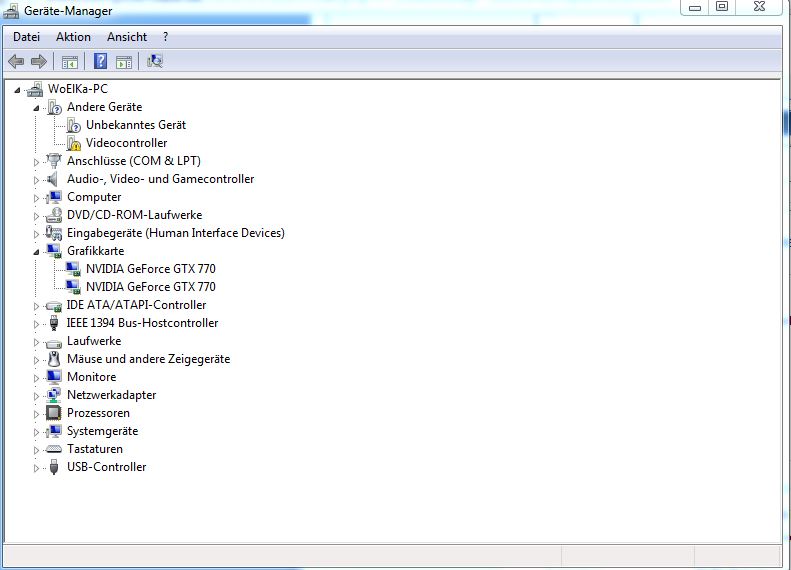Expand the USB-Controller branch
The width and height of the screenshot is (791, 570).
(x=36, y=468)
